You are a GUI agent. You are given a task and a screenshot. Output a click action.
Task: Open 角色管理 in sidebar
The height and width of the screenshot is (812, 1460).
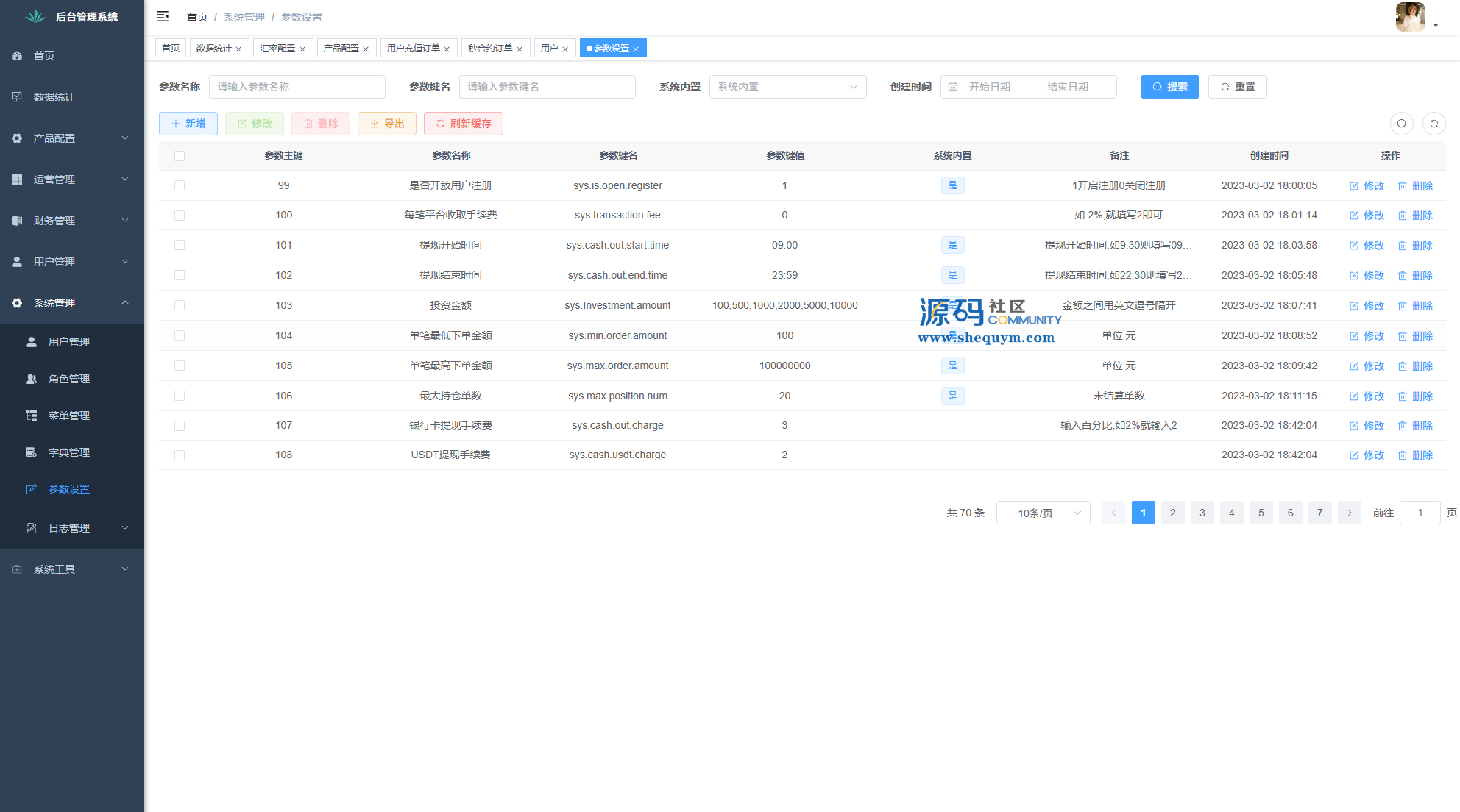pyautogui.click(x=68, y=379)
